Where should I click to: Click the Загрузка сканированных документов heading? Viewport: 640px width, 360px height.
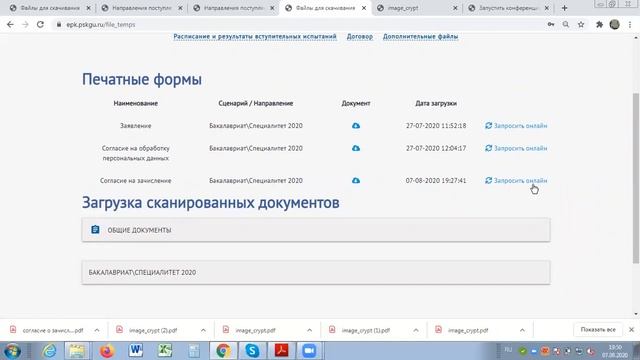click(211, 202)
